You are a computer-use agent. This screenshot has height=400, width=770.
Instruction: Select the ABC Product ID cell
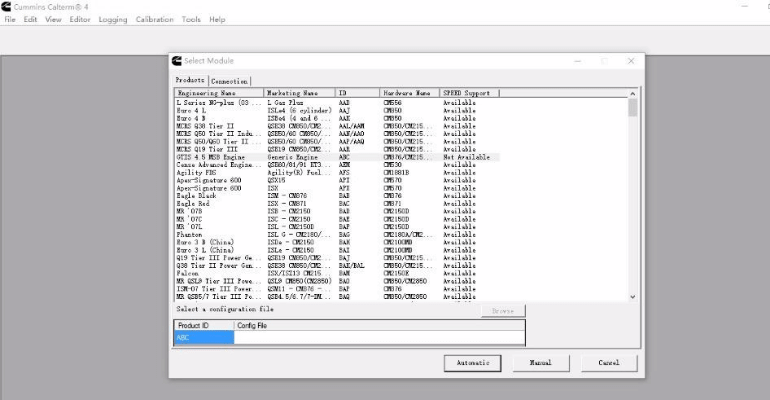(x=204, y=338)
